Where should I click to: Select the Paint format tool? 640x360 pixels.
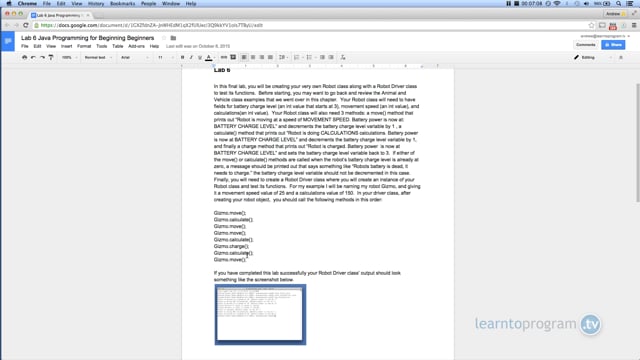[x=51, y=58]
